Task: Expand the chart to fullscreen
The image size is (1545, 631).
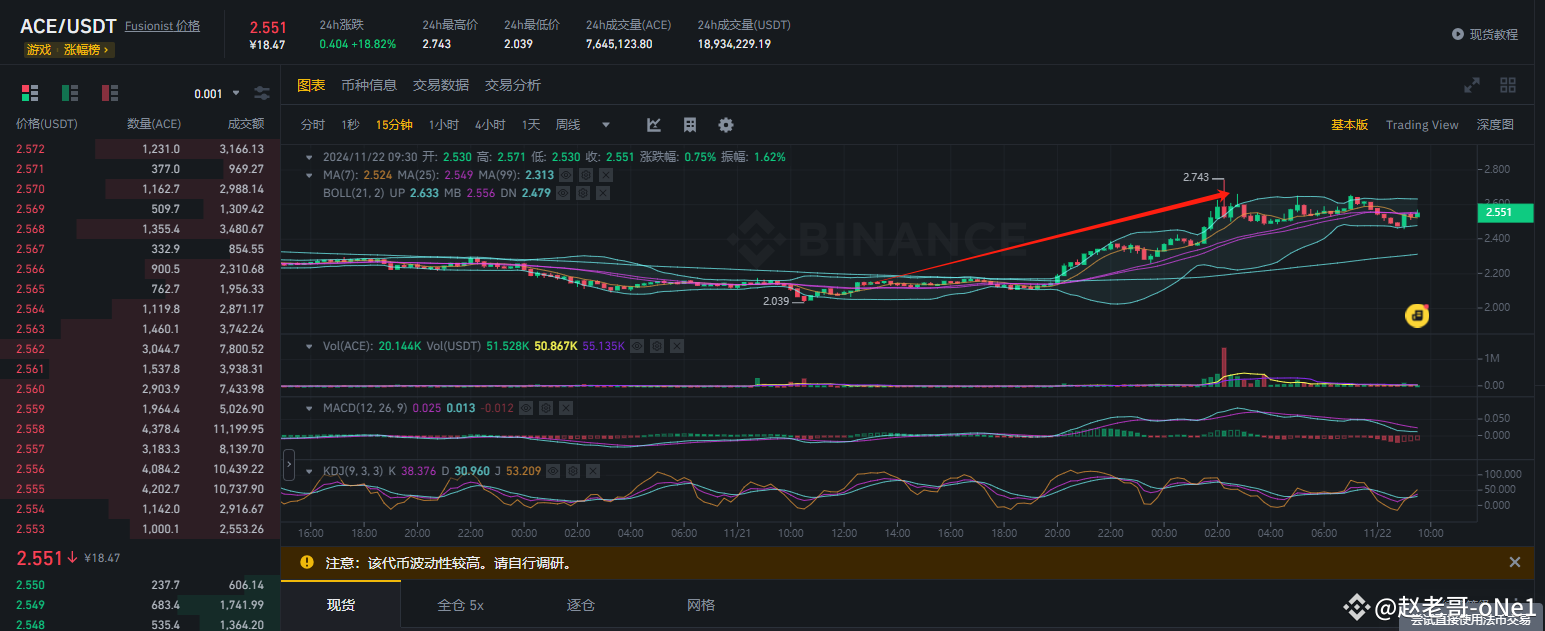Action: click(1472, 85)
